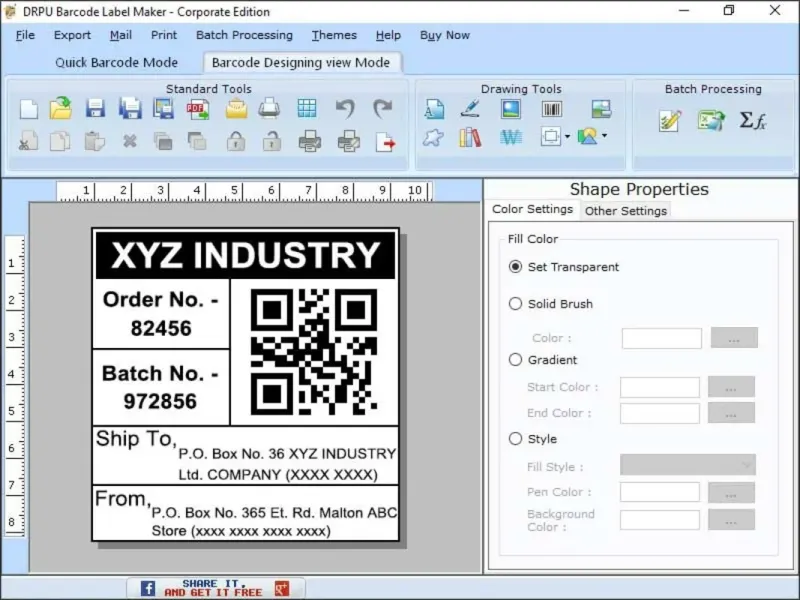The width and height of the screenshot is (800, 600).
Task: Click the Undo arrow icon
Action: click(345, 109)
